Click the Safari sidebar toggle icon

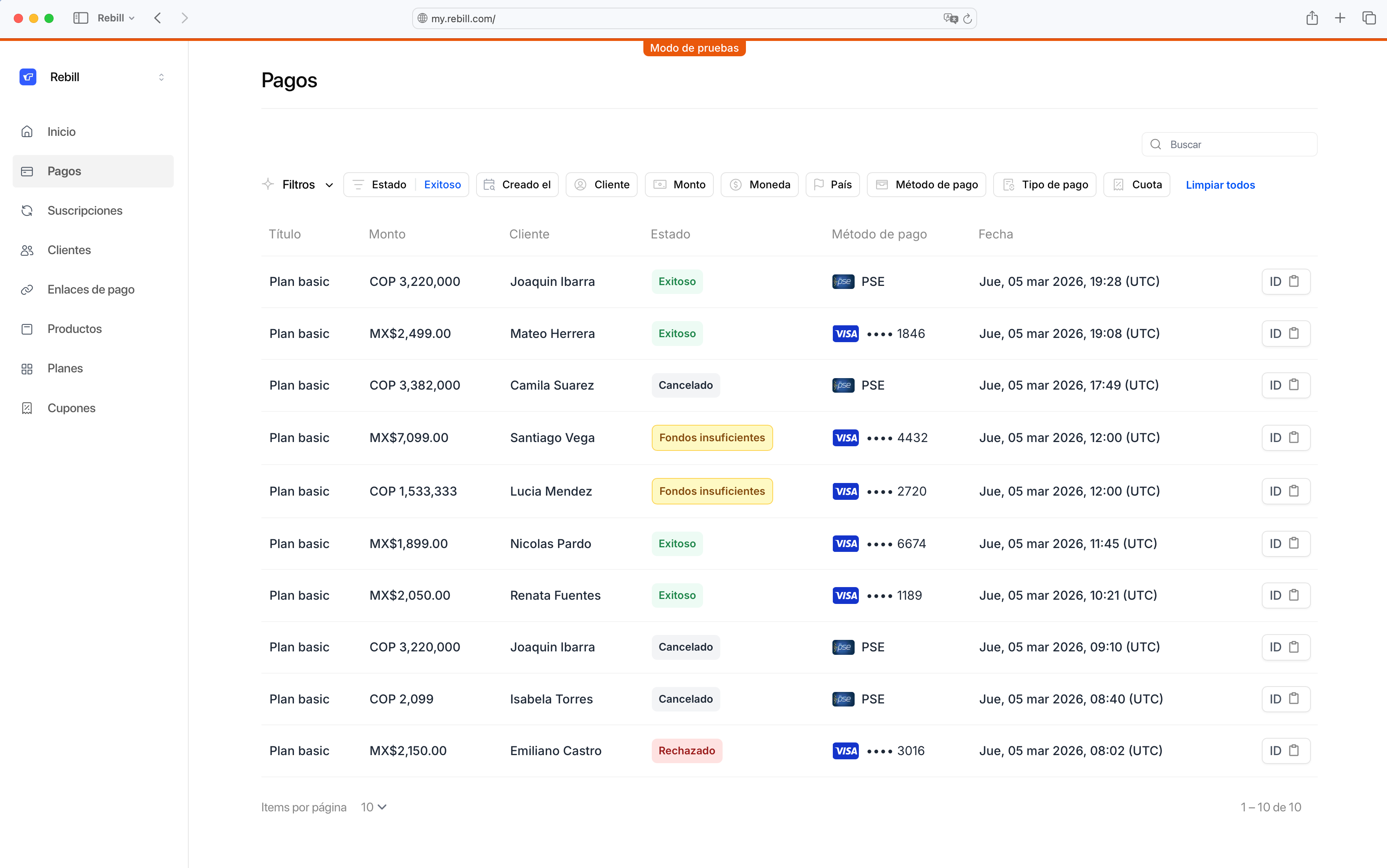point(80,18)
